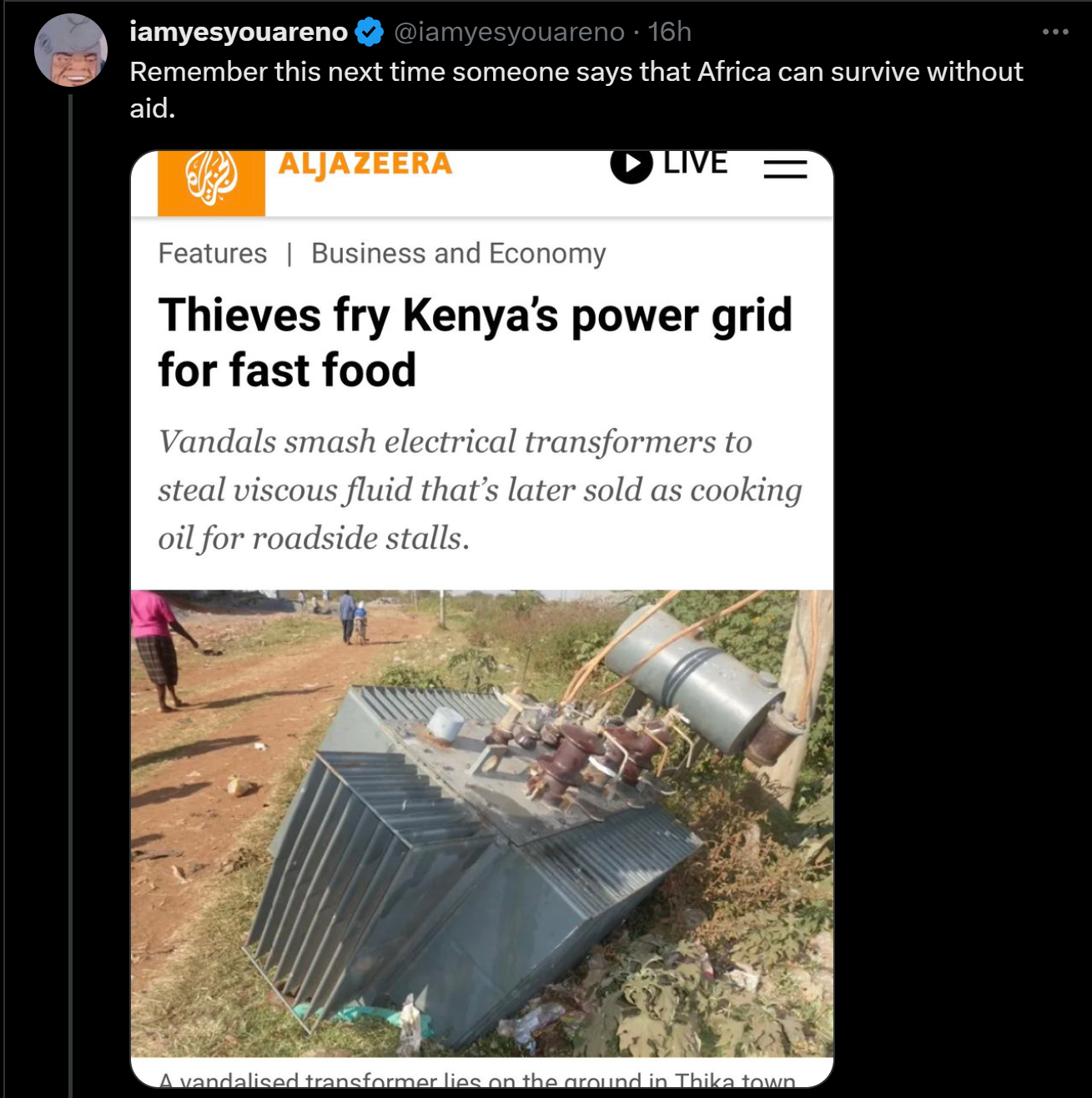The image size is (1092, 1098).
Task: Open the Al Jazeera hamburger menu
Action: (x=785, y=169)
